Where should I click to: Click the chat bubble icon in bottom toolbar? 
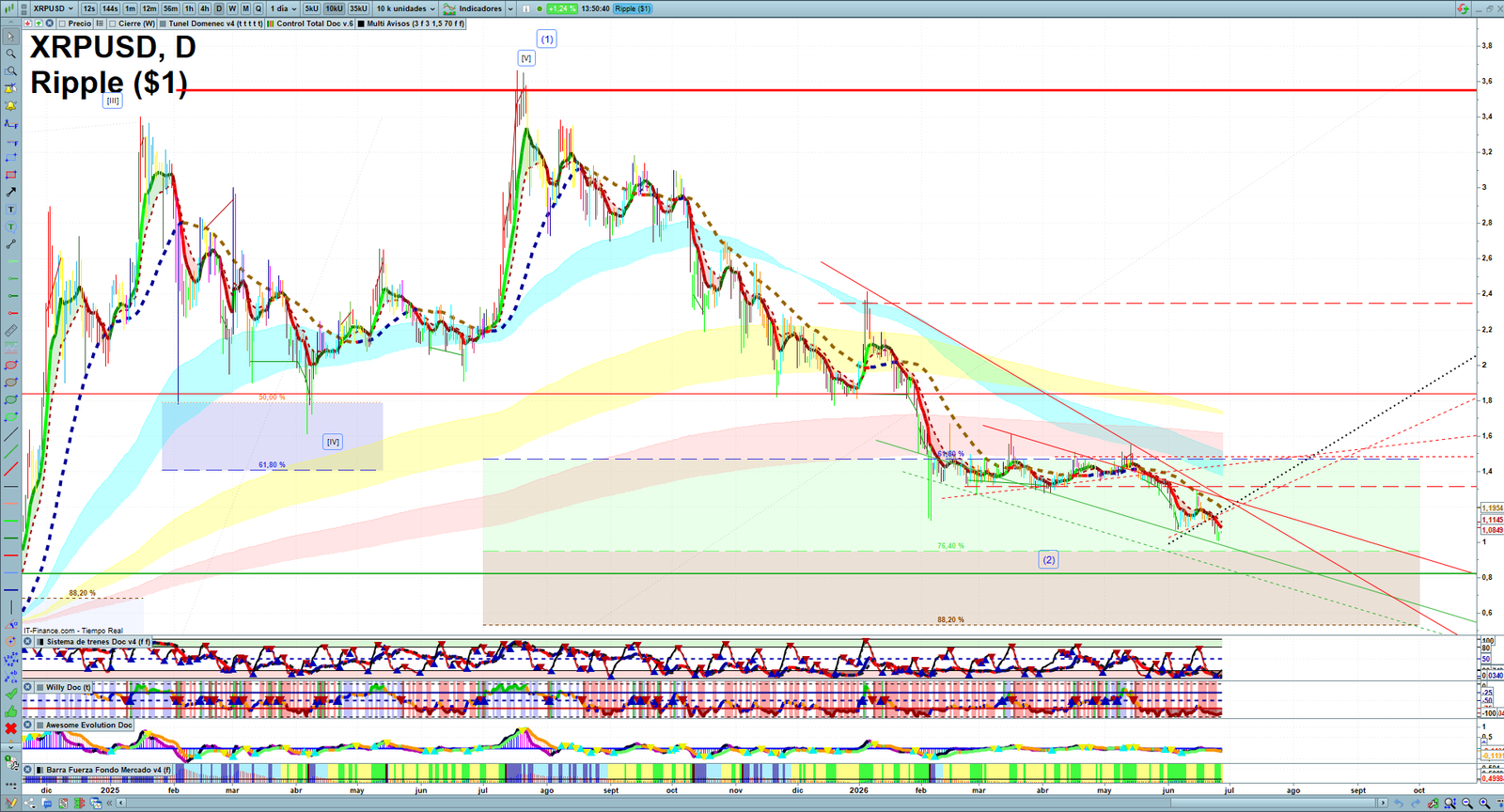[x=47, y=804]
